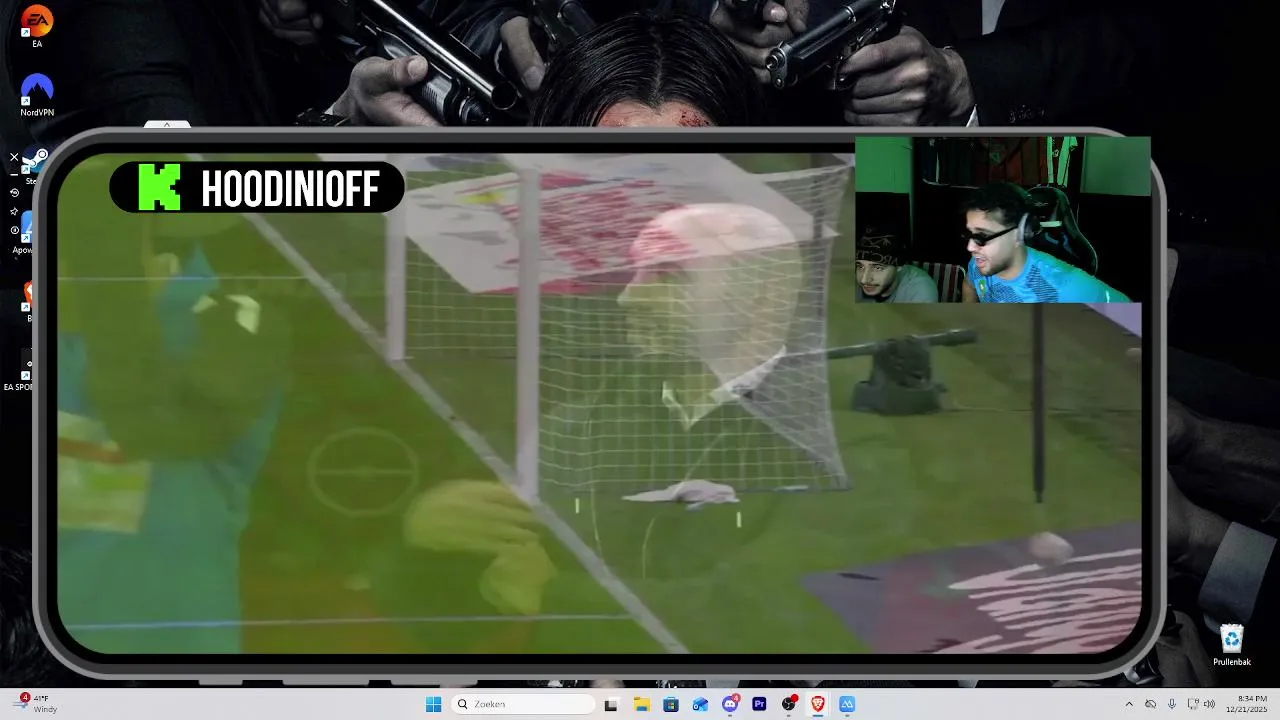Viewport: 1280px width, 720px height.
Task: Open File Explorer from taskbar
Action: 641,704
